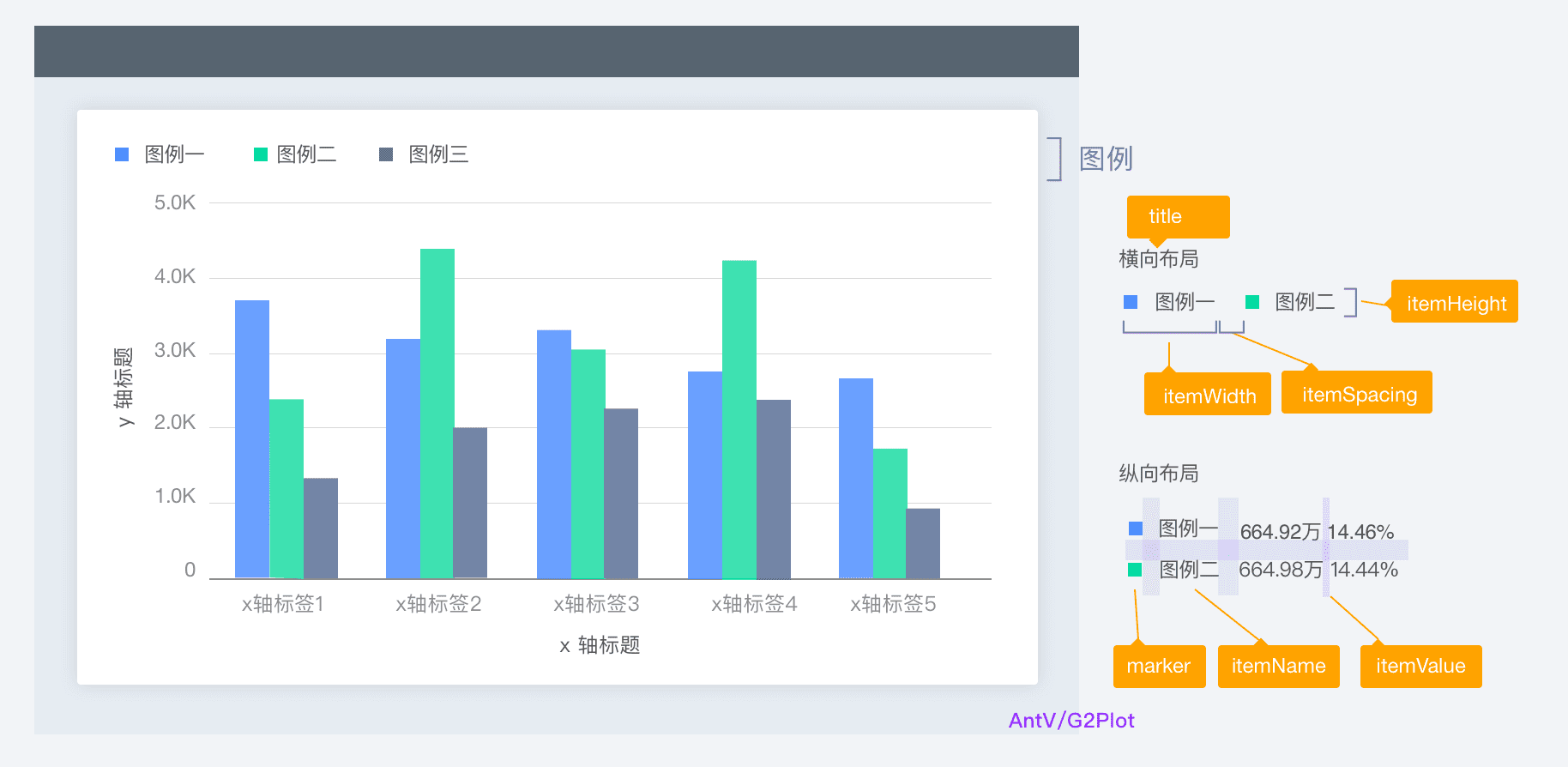Viewport: 1568px width, 767px height.
Task: Click the x轴标签4 axis label
Action: [754, 604]
